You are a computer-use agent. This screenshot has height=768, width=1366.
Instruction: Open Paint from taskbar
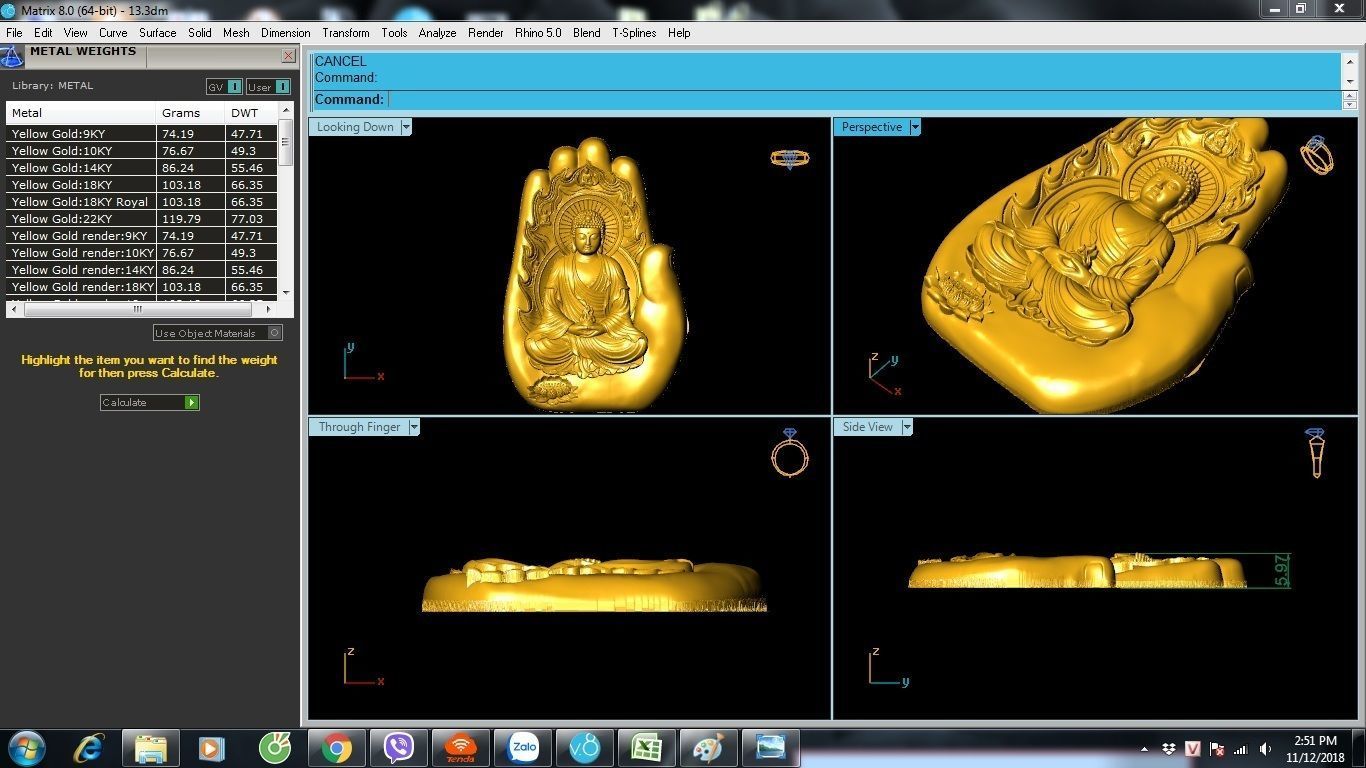pos(709,748)
